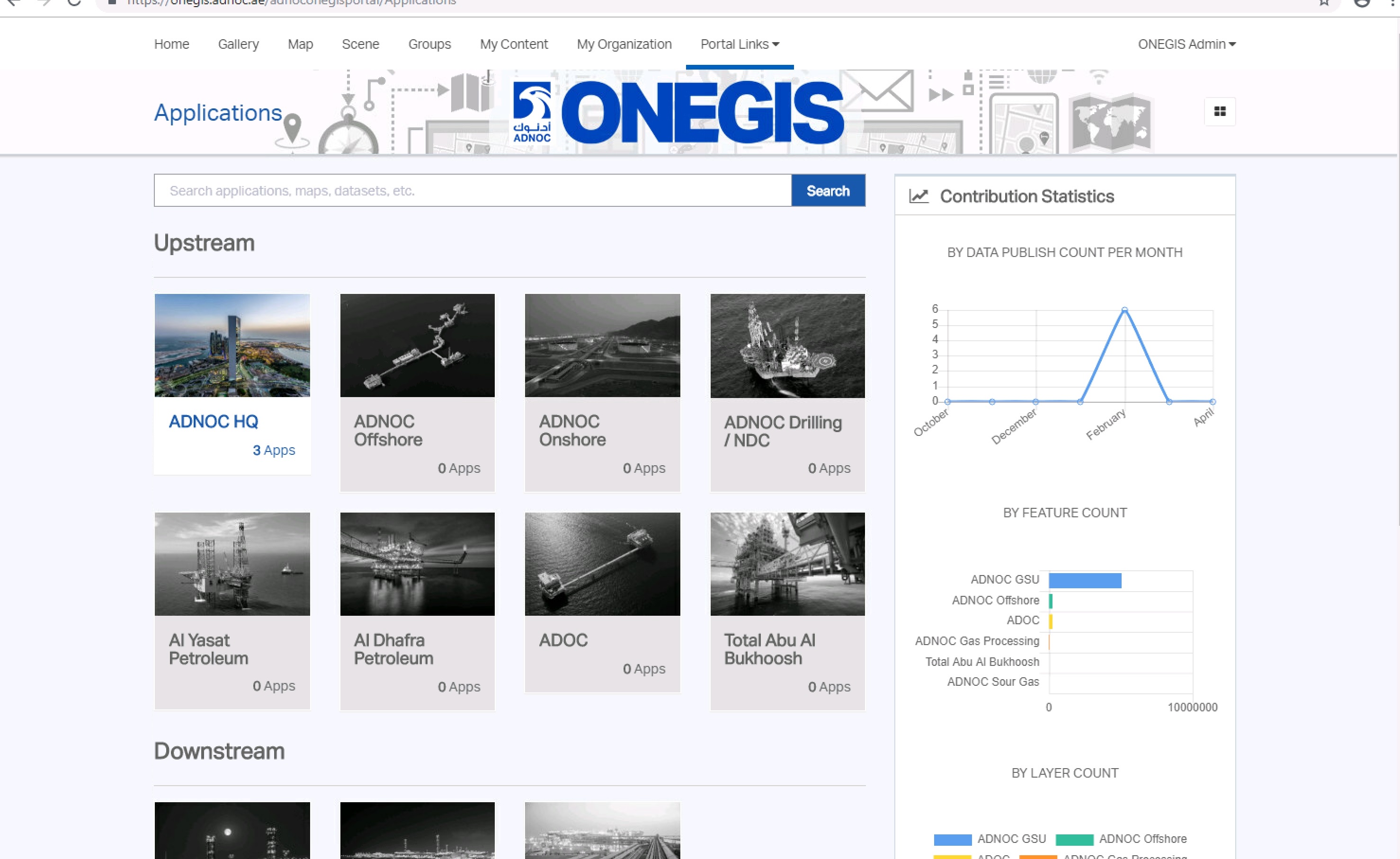Viewport: 1400px width, 859px height.
Task: Open the My Organization page
Action: 624,44
